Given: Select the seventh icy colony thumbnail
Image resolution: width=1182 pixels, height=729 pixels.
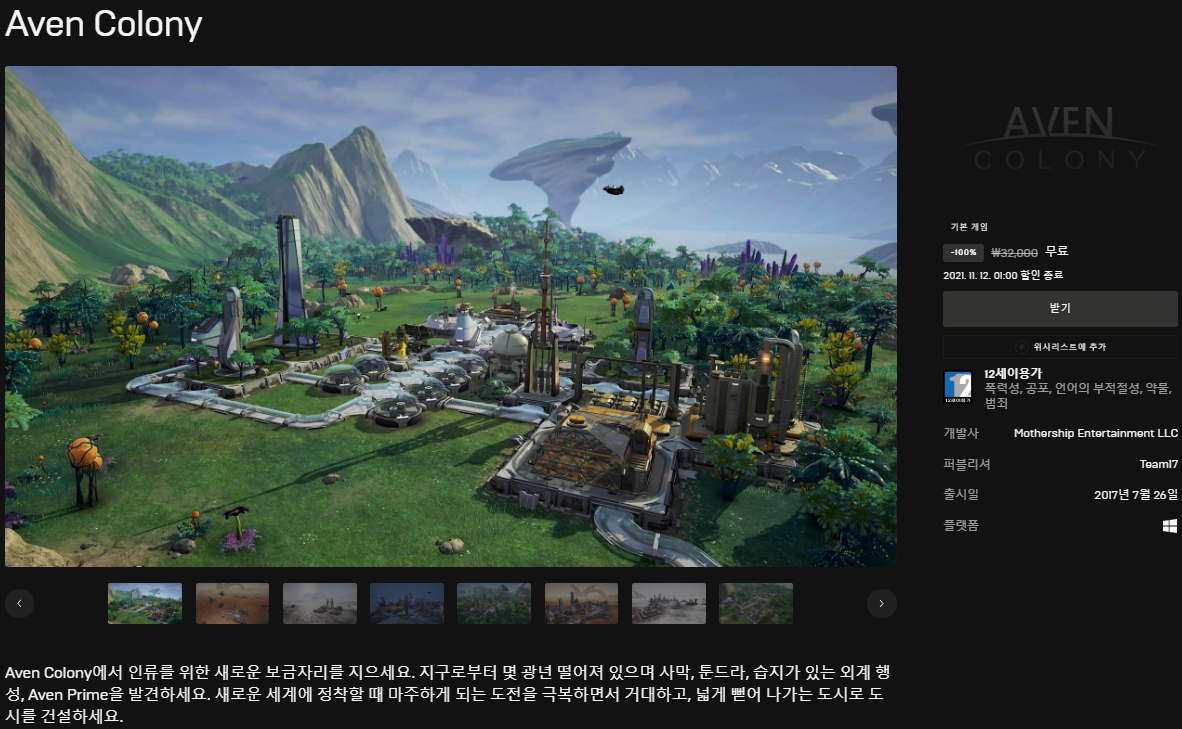Looking at the screenshot, I should 669,603.
